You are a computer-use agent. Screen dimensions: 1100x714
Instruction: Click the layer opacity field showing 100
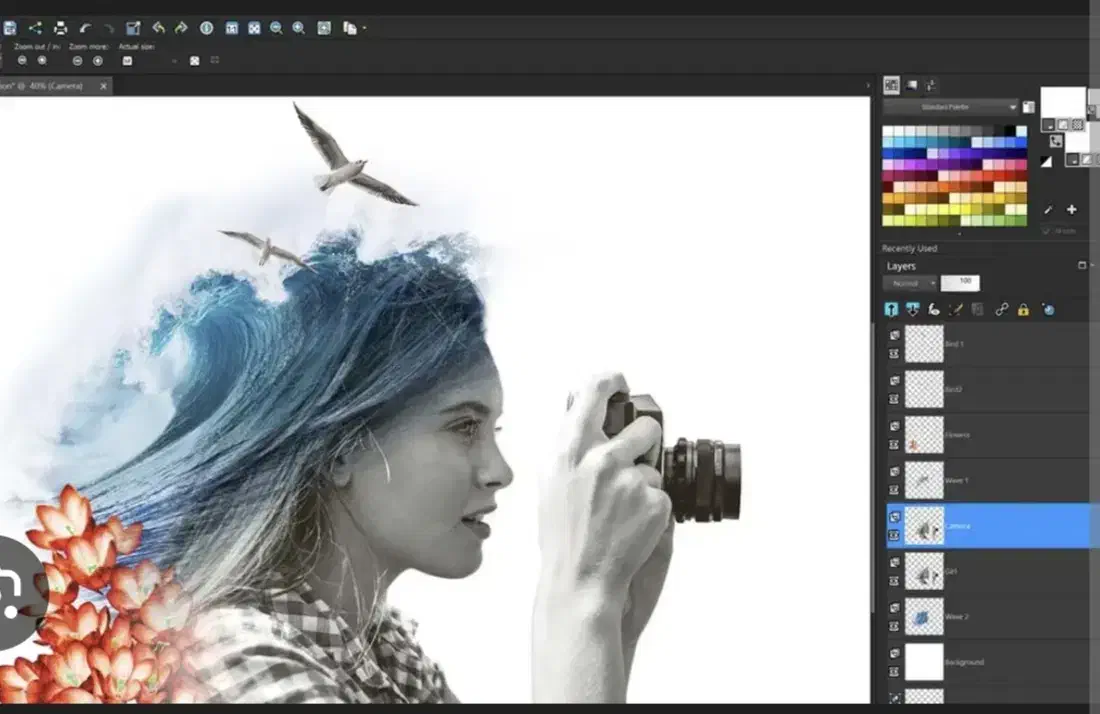coord(961,283)
